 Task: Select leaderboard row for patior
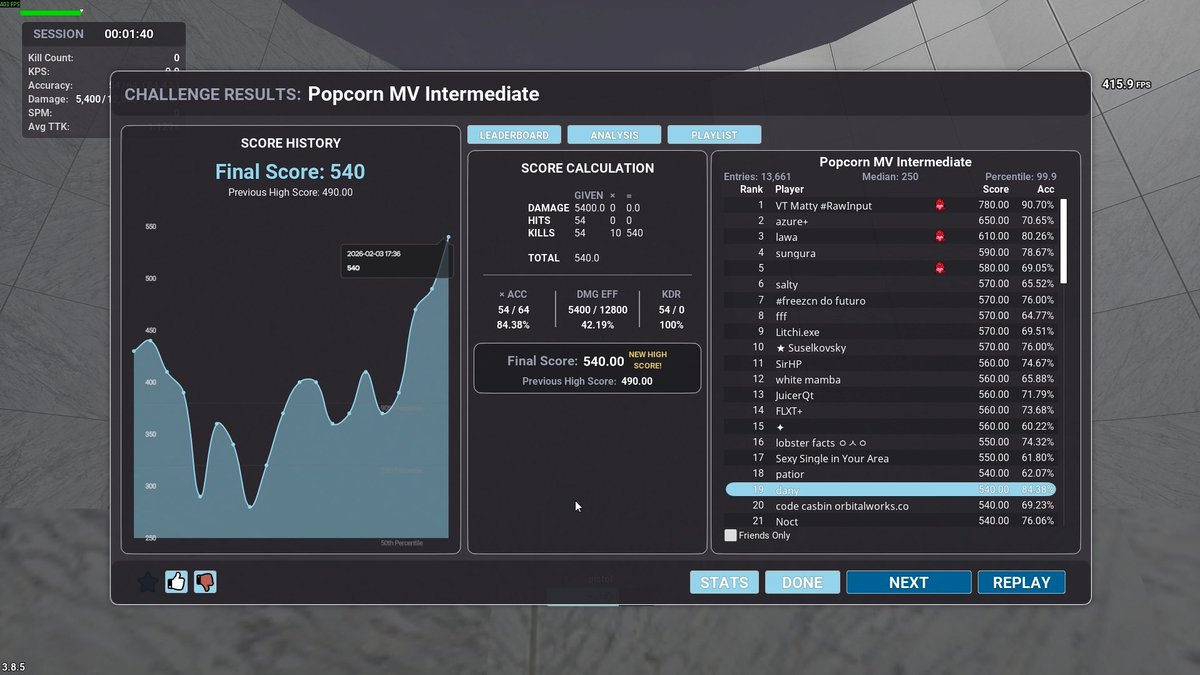pyautogui.click(x=890, y=474)
